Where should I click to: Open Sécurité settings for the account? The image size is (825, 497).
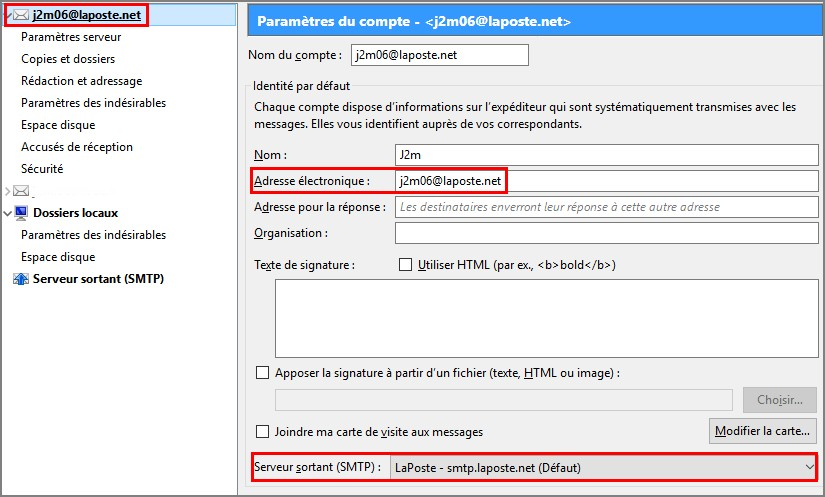(42, 169)
